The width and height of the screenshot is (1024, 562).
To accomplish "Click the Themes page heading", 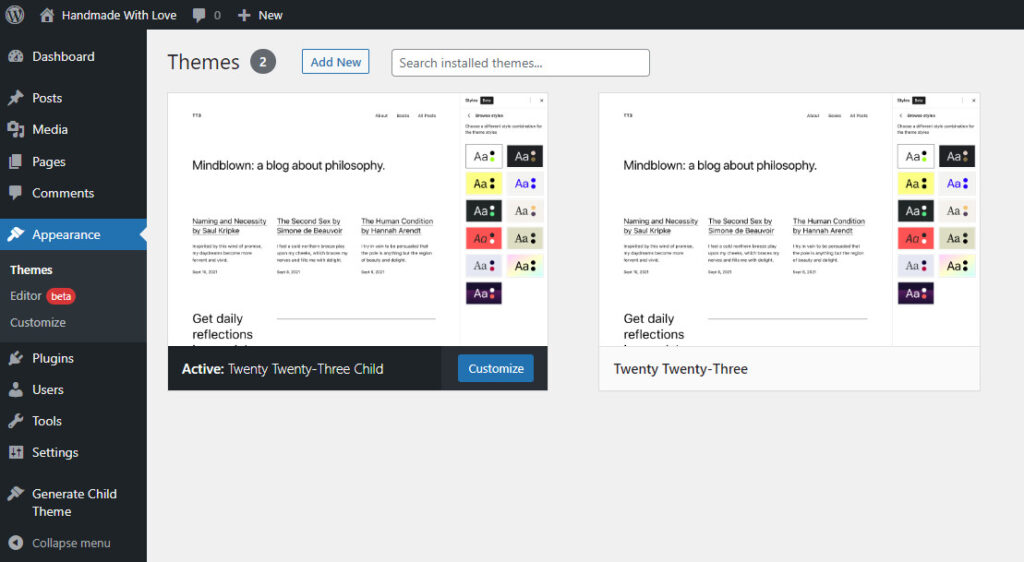I will tap(204, 62).
